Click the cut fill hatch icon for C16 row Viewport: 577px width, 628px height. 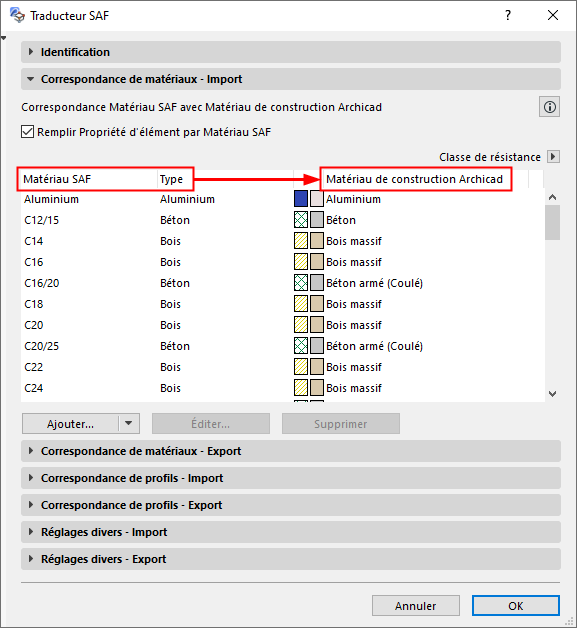tap(301, 262)
